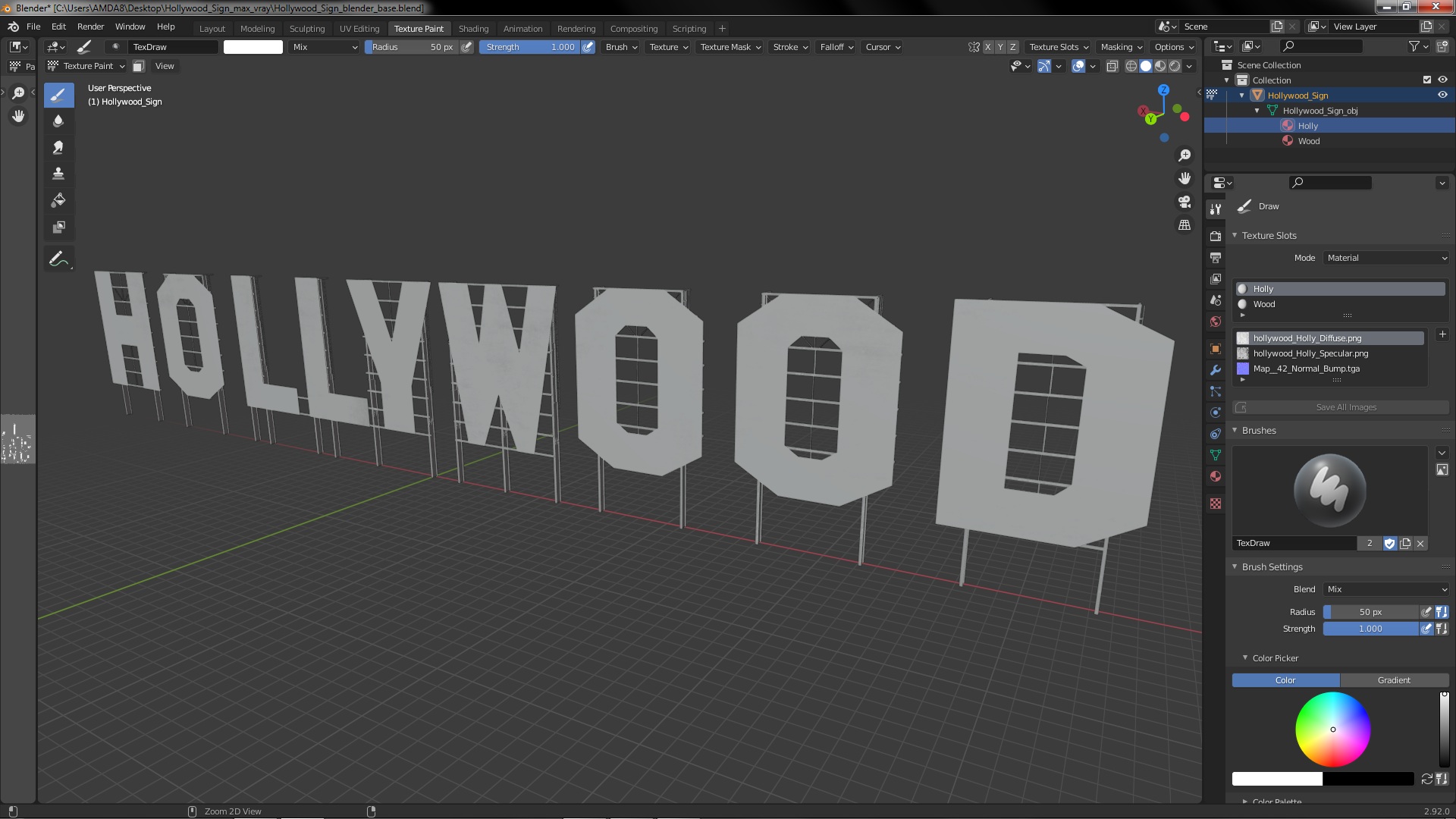
Task: Open the Render menu
Action: coord(90,27)
